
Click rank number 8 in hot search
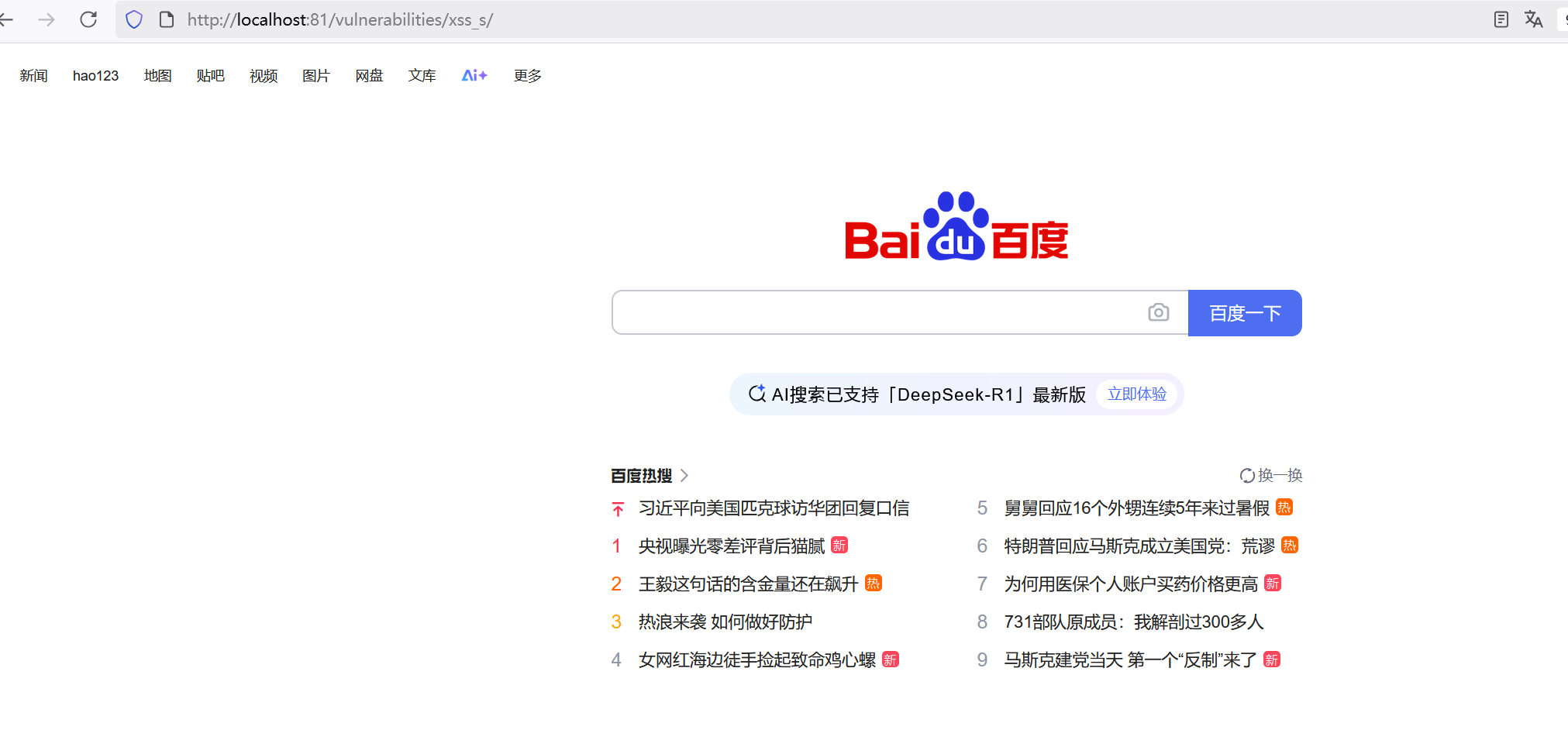tap(982, 622)
